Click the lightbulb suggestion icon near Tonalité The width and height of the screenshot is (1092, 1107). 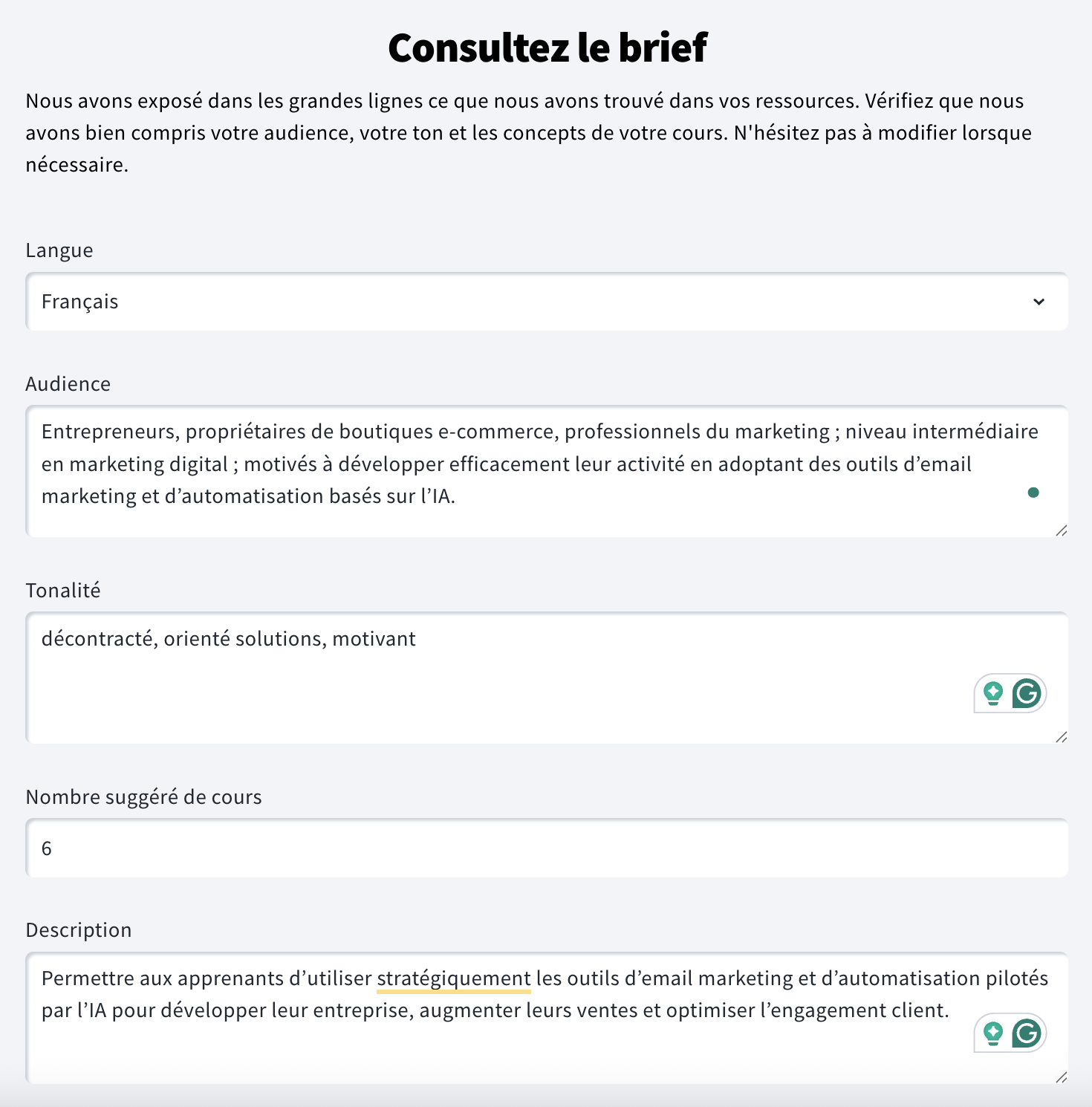click(x=992, y=693)
